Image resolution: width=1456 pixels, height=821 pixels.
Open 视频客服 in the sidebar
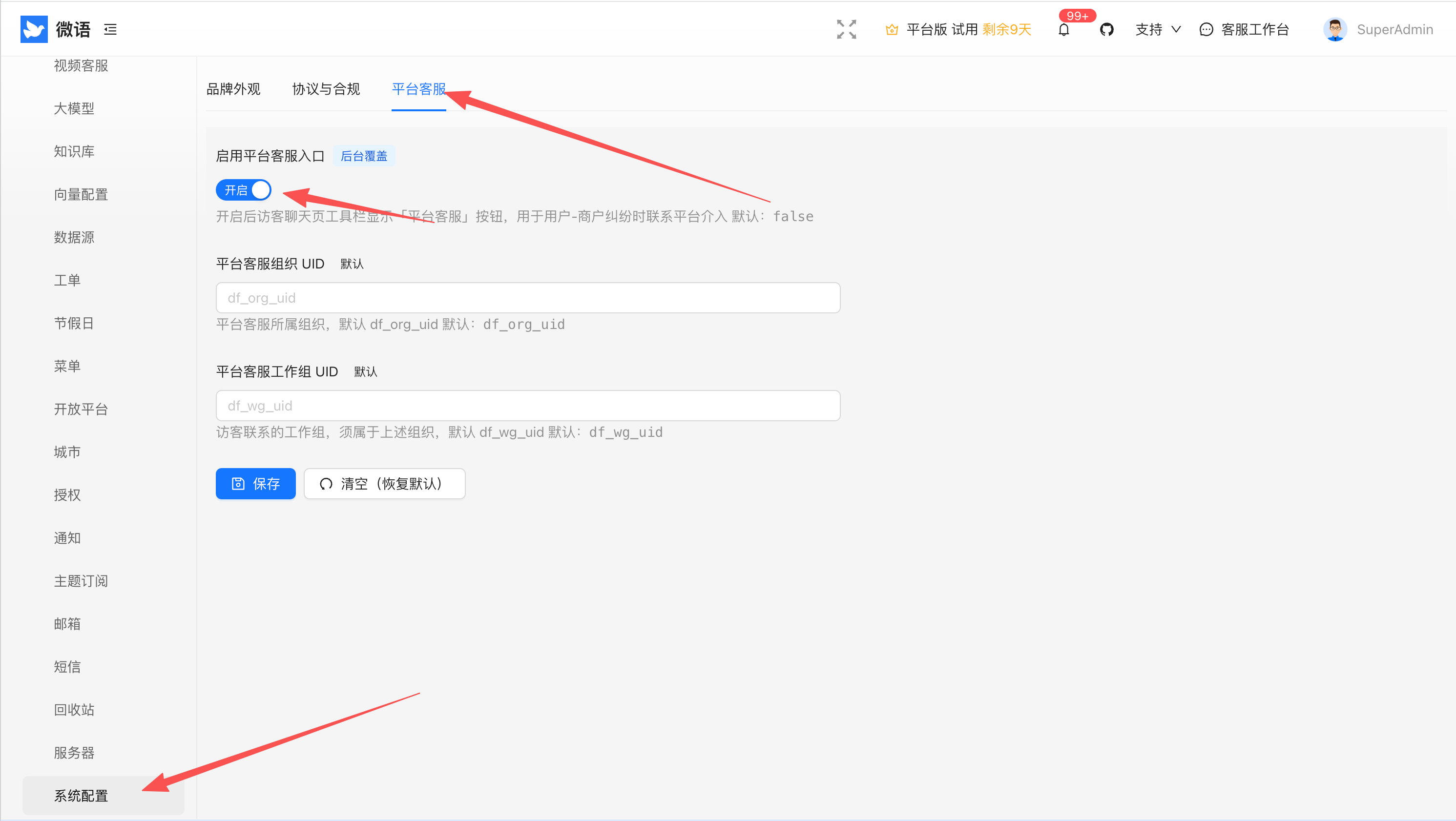pos(81,65)
